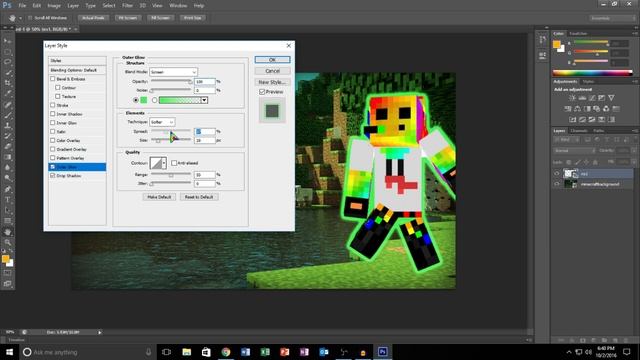640x360 pixels.
Task: Open the Contour picker arrow
Action: (164, 163)
